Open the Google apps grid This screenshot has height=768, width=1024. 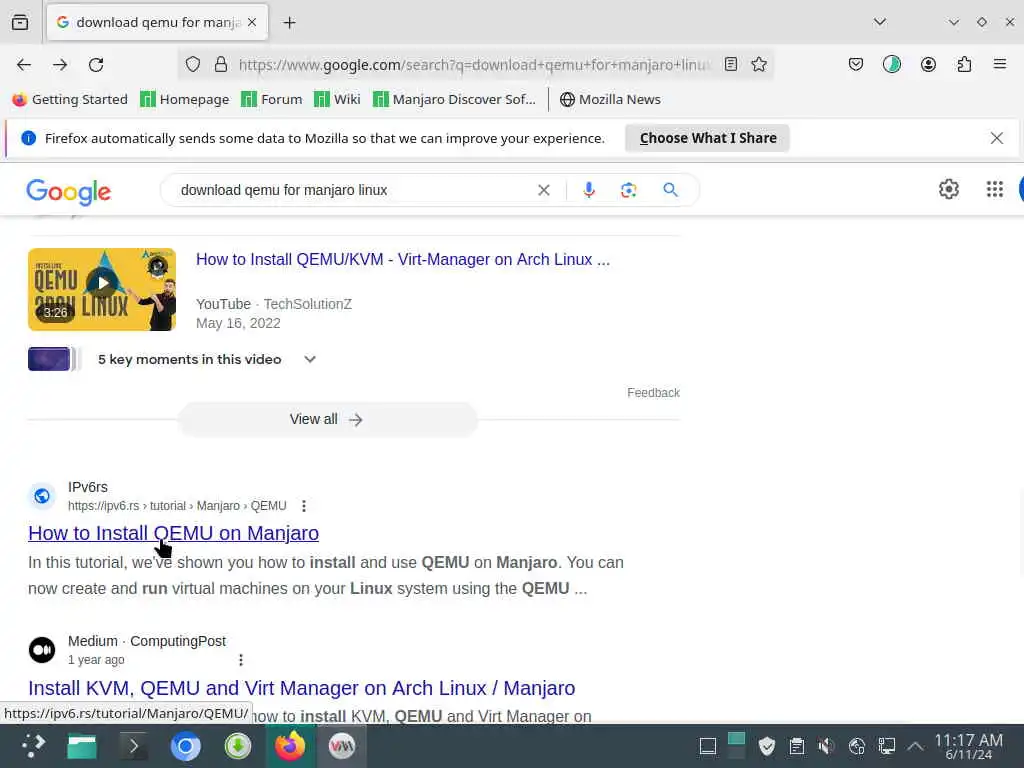click(x=994, y=189)
